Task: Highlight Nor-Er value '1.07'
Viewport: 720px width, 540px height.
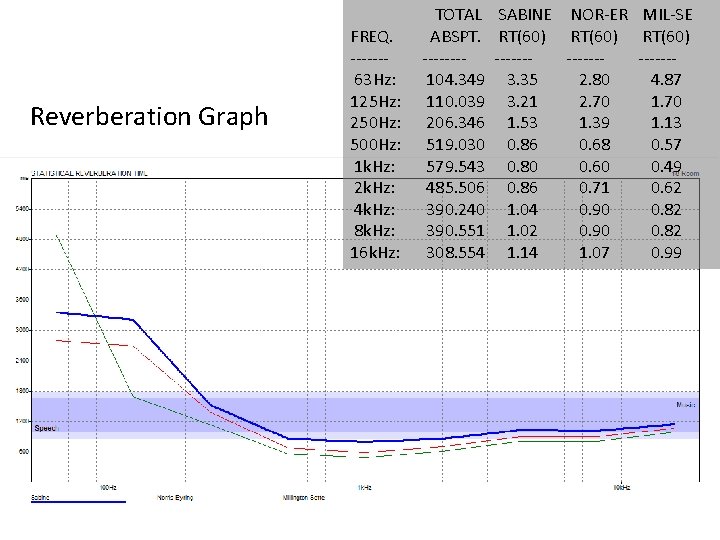Action: click(594, 253)
